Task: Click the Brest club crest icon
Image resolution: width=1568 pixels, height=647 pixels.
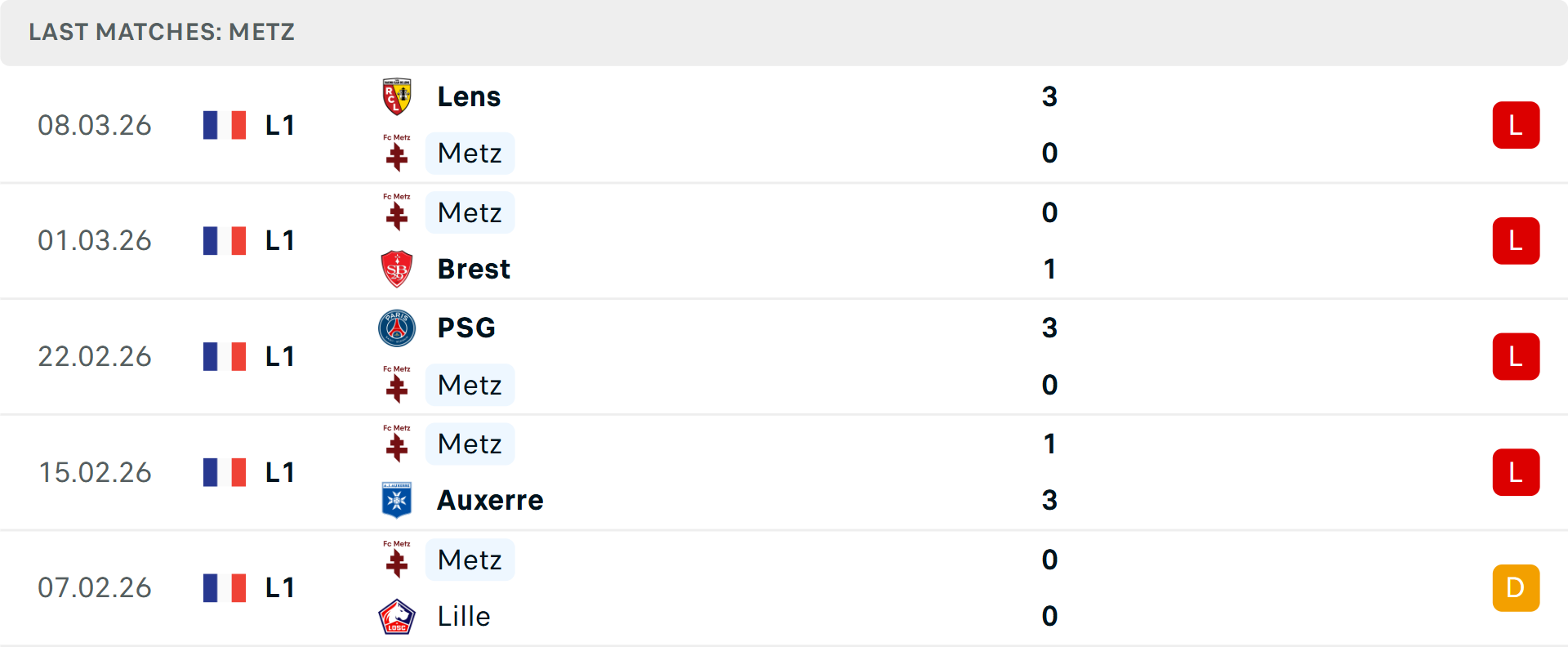Action: [x=397, y=269]
